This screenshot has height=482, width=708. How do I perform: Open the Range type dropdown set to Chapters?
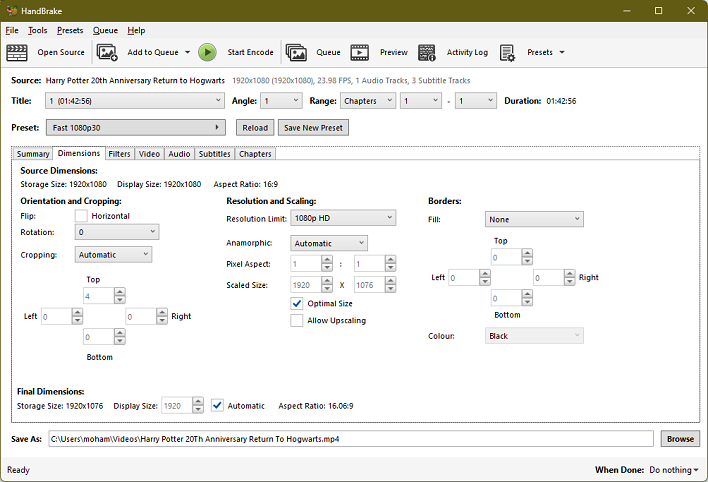tap(368, 101)
